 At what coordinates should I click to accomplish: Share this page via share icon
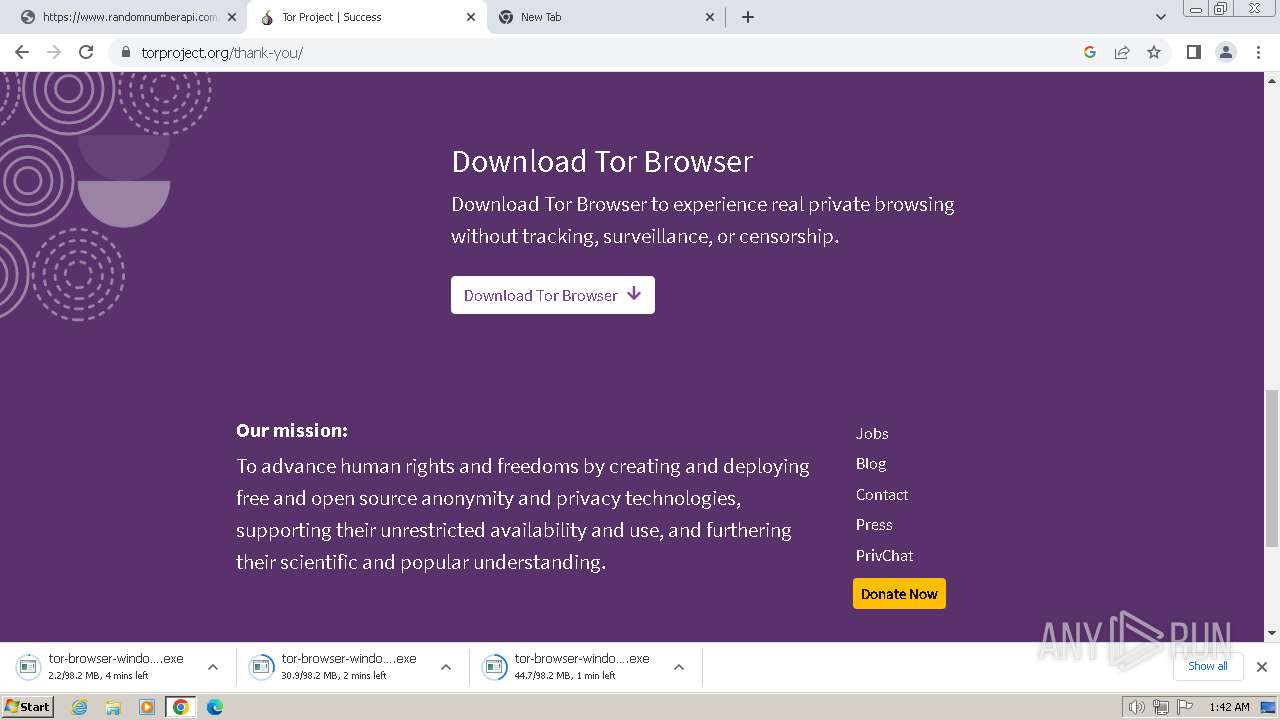coord(1122,52)
